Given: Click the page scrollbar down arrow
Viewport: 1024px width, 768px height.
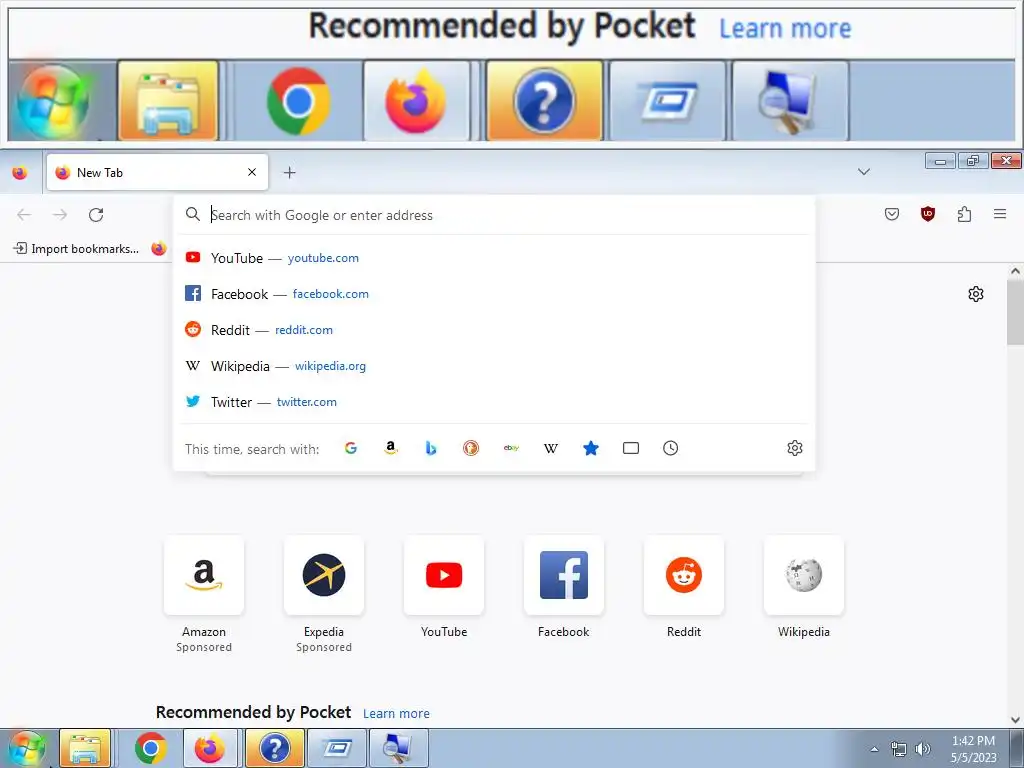Looking at the screenshot, I should 1016,720.
